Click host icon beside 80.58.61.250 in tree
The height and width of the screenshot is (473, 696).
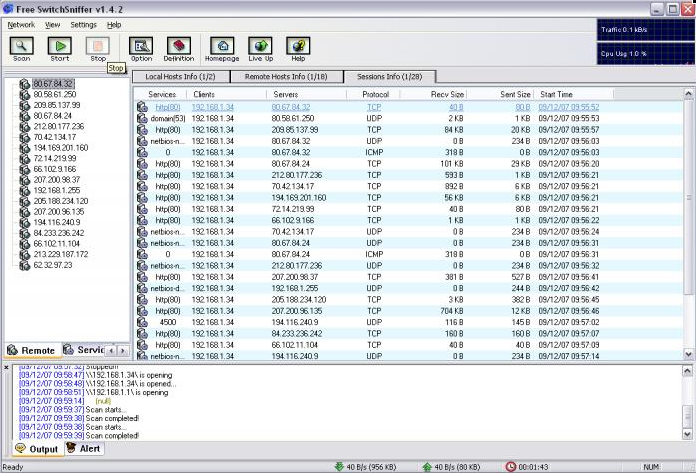[25, 95]
